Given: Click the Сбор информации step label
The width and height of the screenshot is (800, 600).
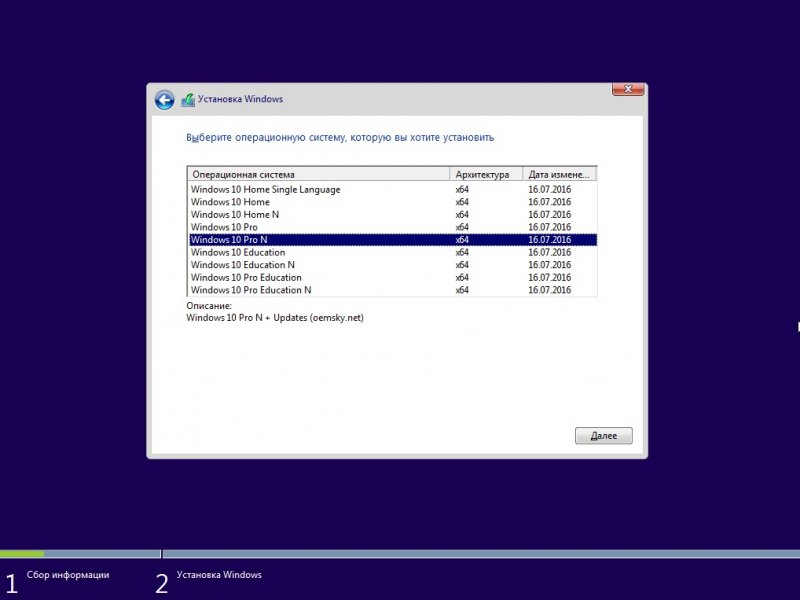Looking at the screenshot, I should [68, 574].
